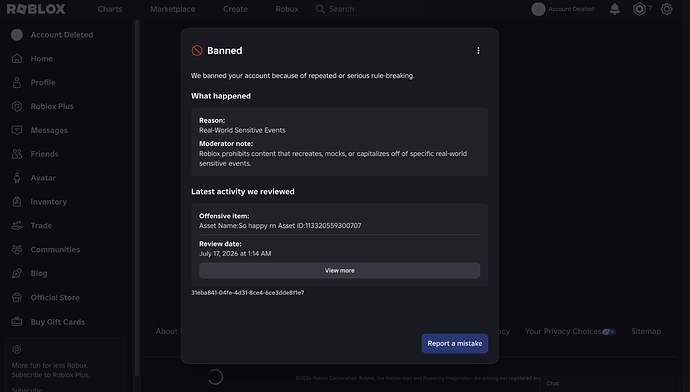Open the Charts navigation tab

[110, 9]
